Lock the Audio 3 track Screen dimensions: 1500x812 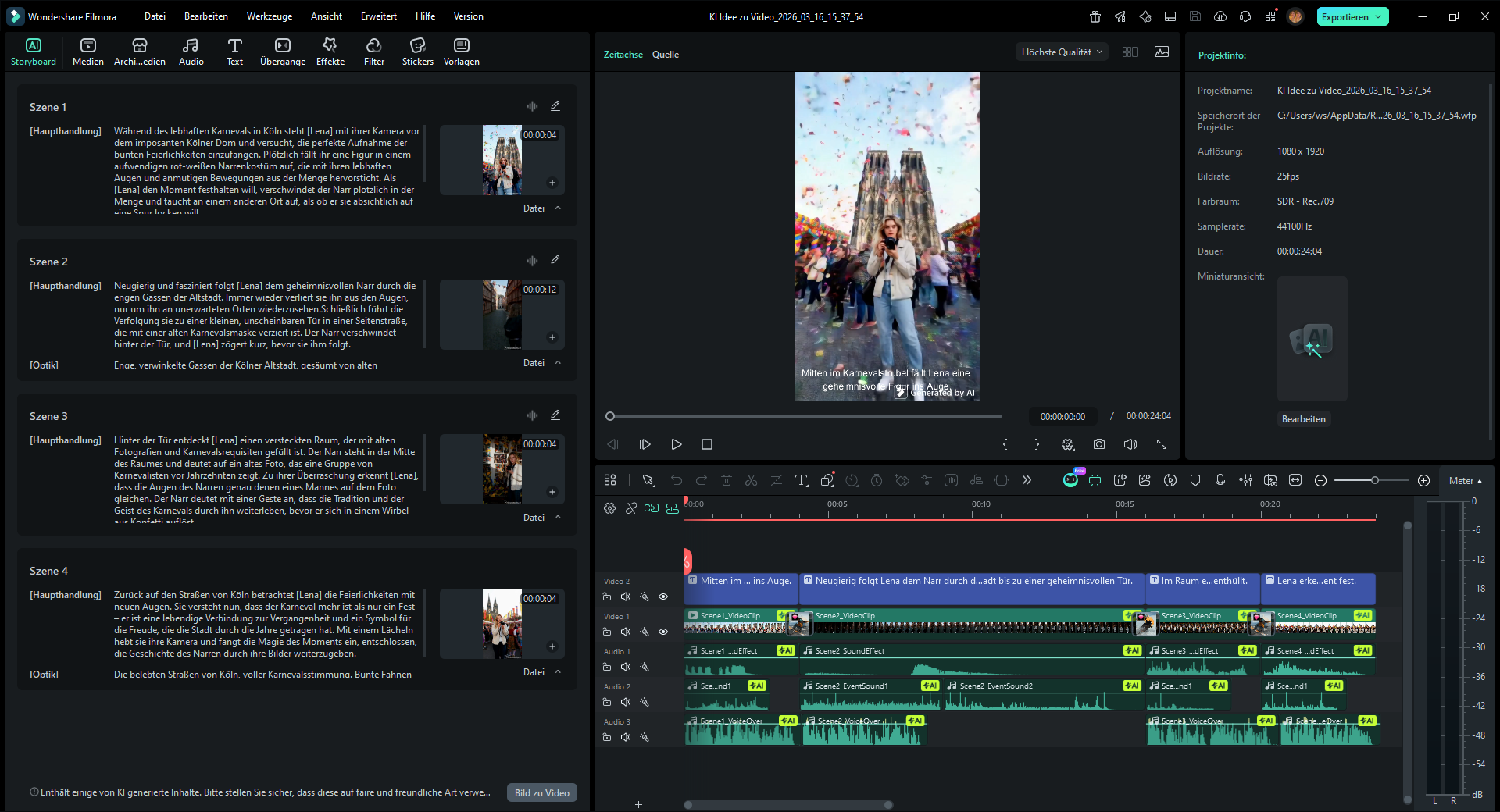607,737
